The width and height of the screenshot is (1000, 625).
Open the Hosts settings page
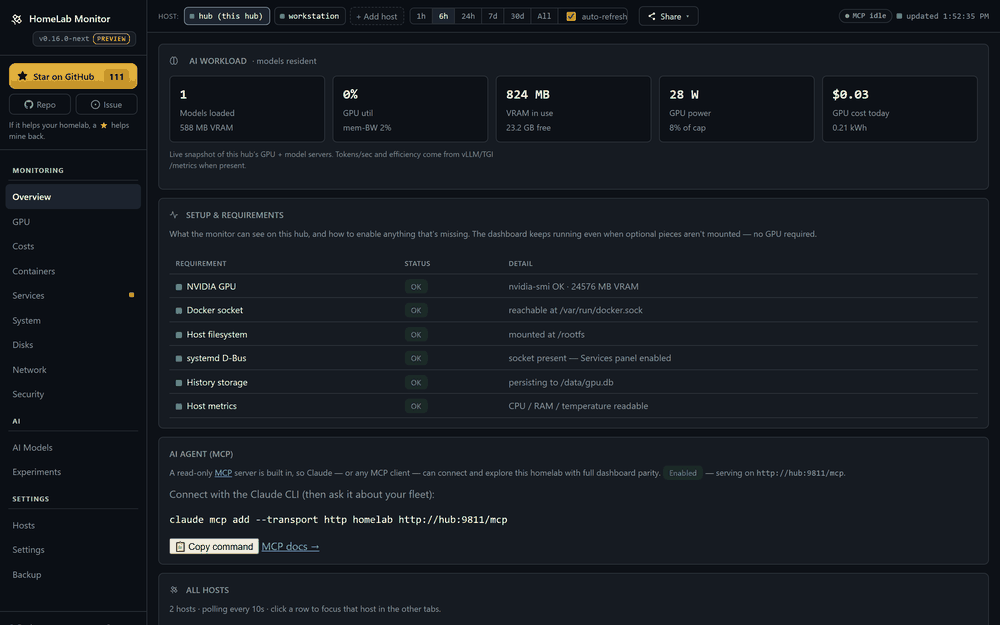[73, 525]
